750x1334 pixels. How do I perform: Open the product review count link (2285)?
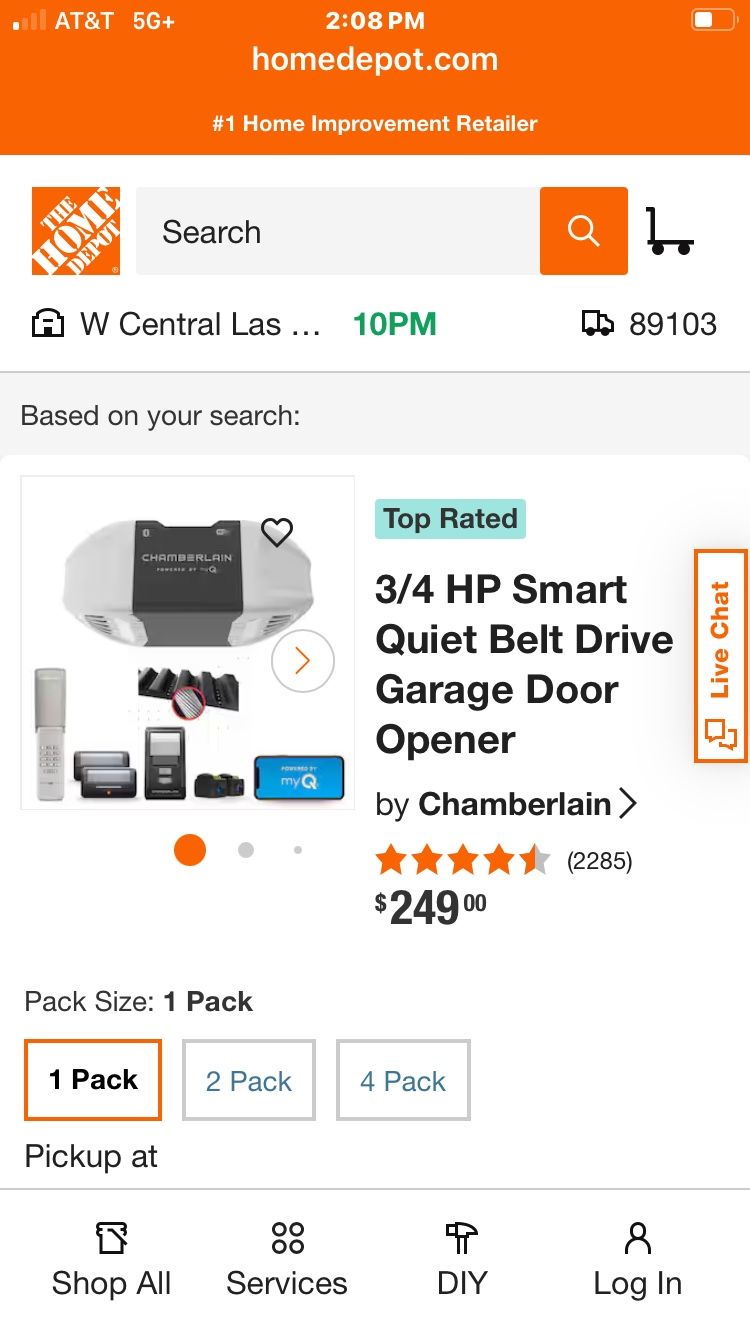[x=599, y=860]
